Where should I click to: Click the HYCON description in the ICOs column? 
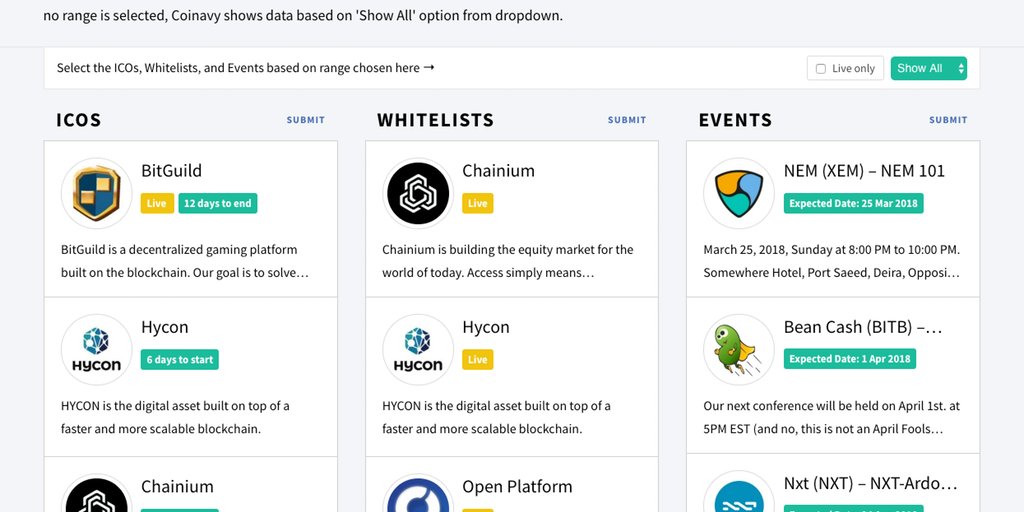point(175,418)
